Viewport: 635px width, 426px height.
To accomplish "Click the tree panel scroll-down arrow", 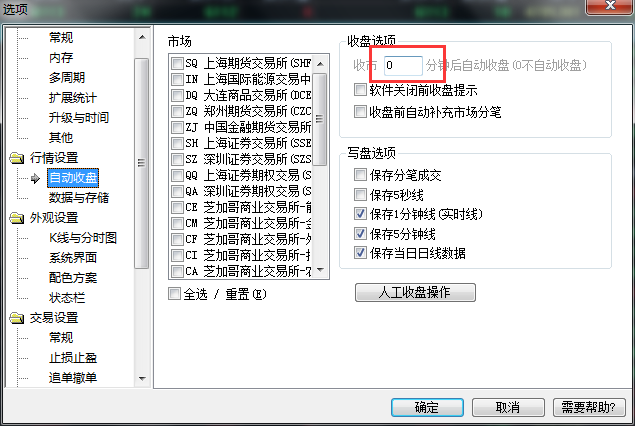I will (142, 379).
